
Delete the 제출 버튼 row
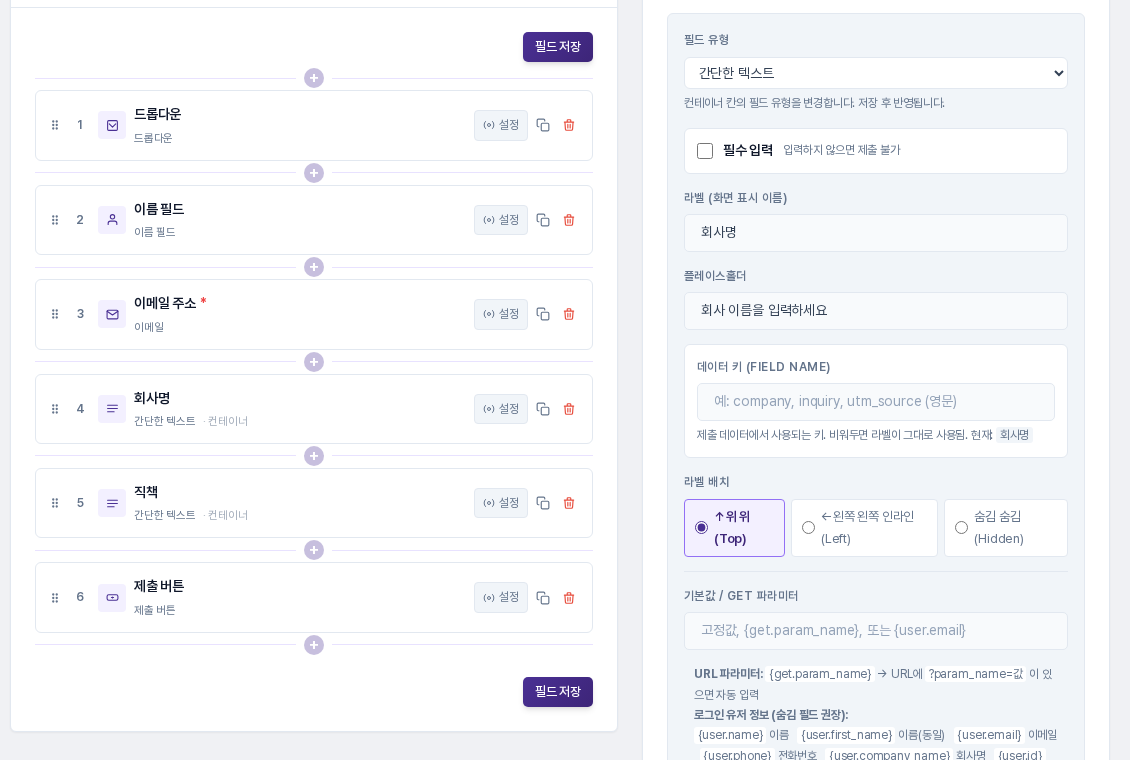pos(569,598)
